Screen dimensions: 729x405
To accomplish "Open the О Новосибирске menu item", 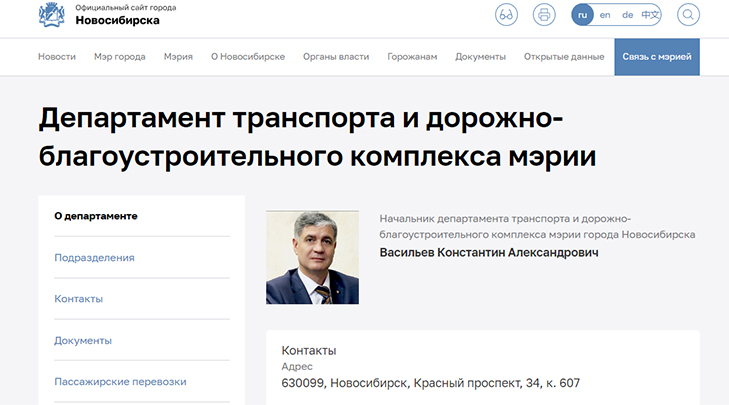I will (x=248, y=57).
